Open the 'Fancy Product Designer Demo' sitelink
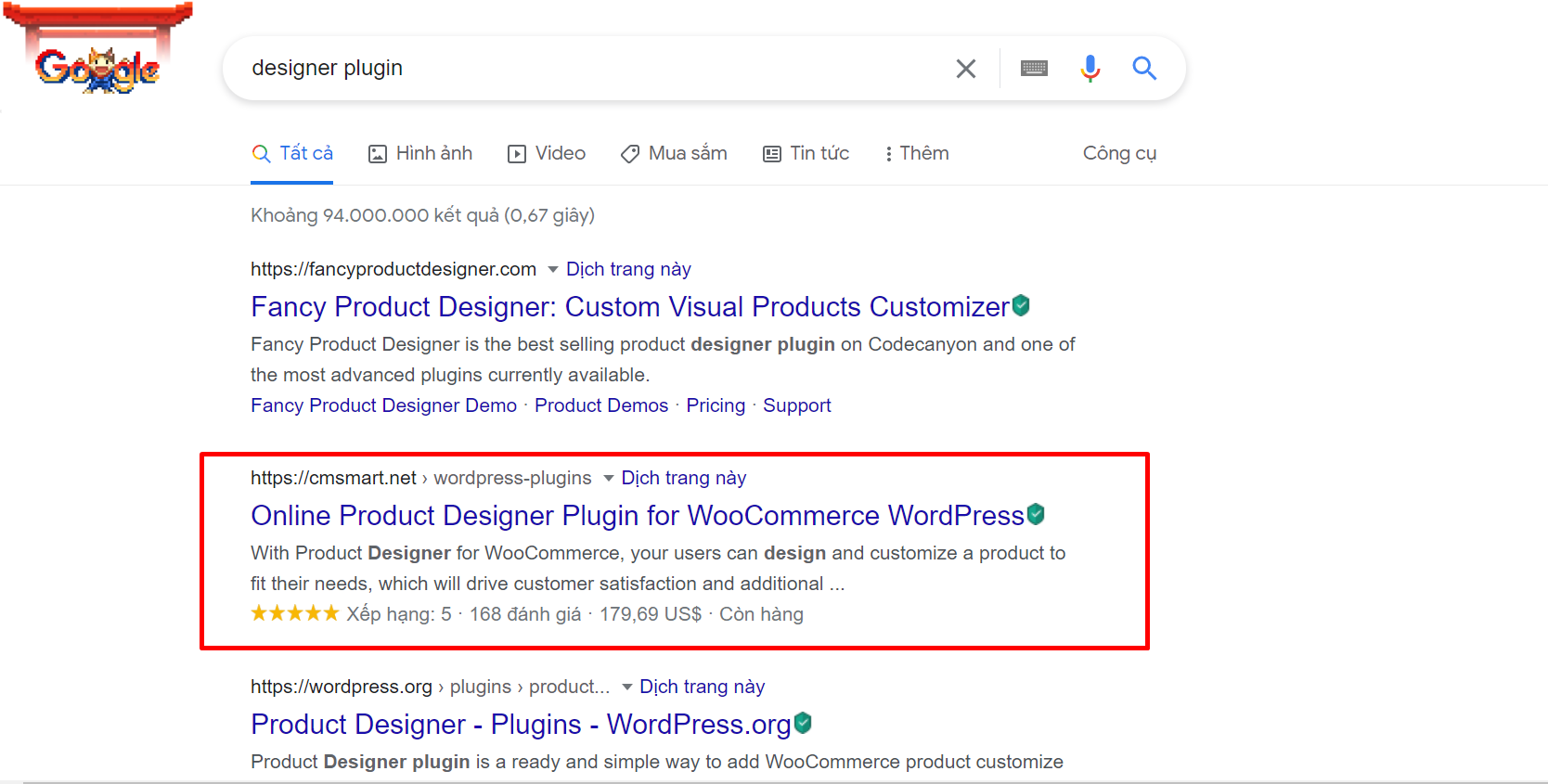 pos(383,405)
